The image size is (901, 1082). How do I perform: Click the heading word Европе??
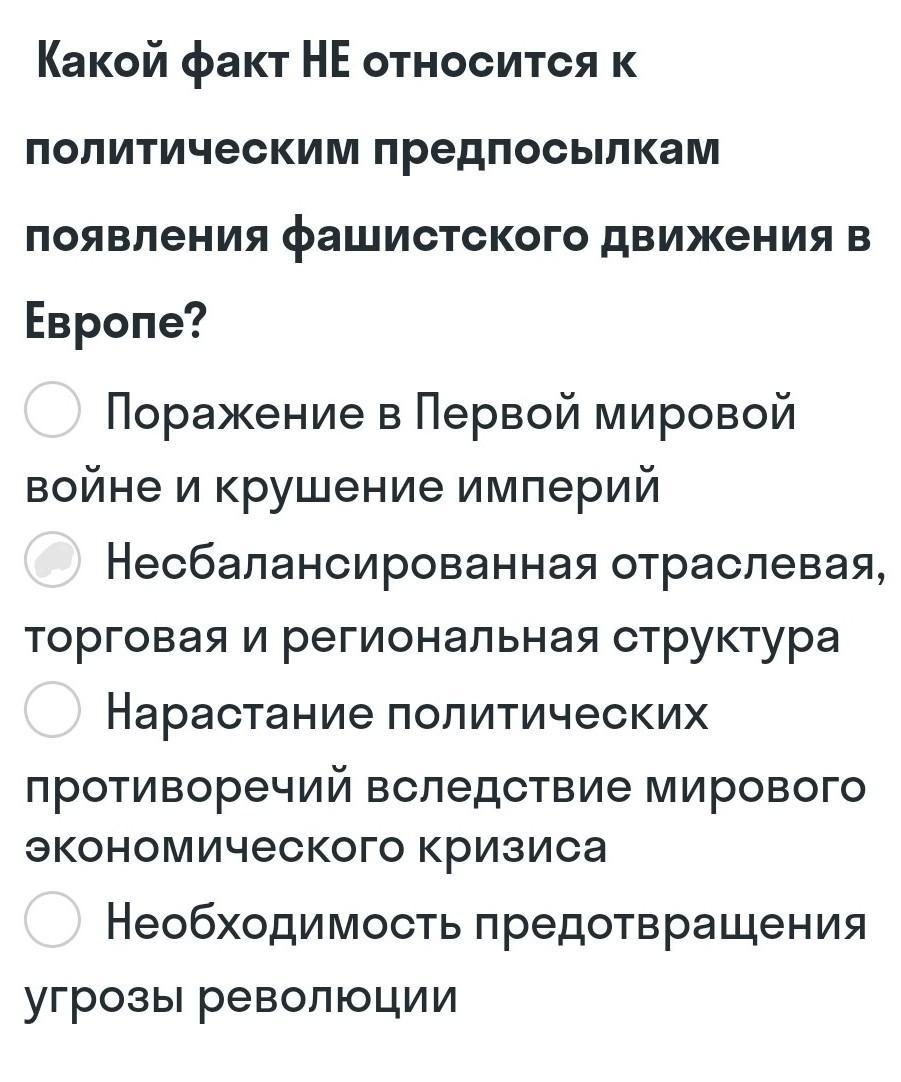[x=116, y=320]
